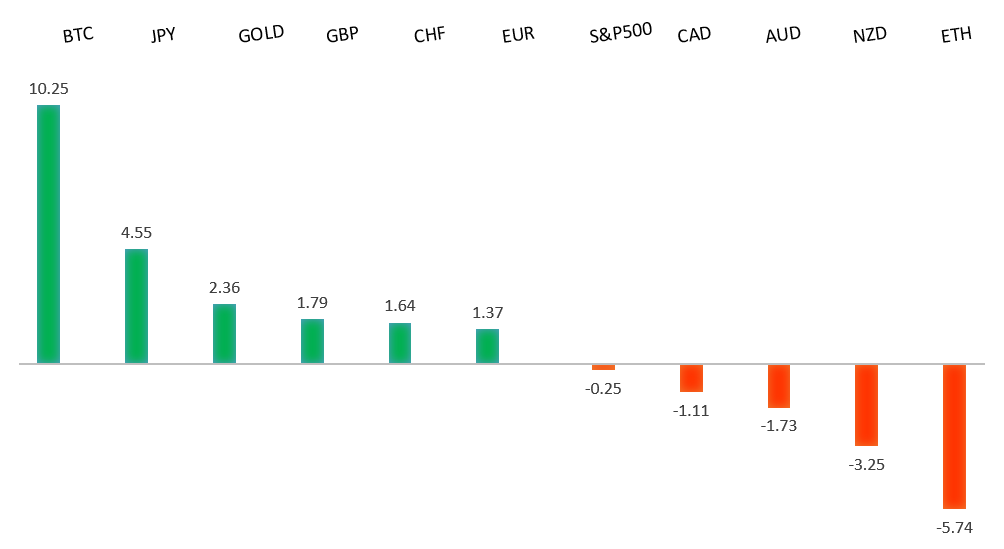1004x549 pixels.
Task: Select the GOLD category label
Action: coord(261,34)
